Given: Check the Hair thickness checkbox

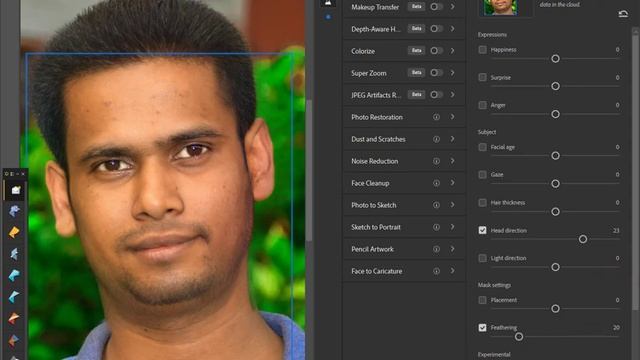Looking at the screenshot, I should [x=482, y=203].
